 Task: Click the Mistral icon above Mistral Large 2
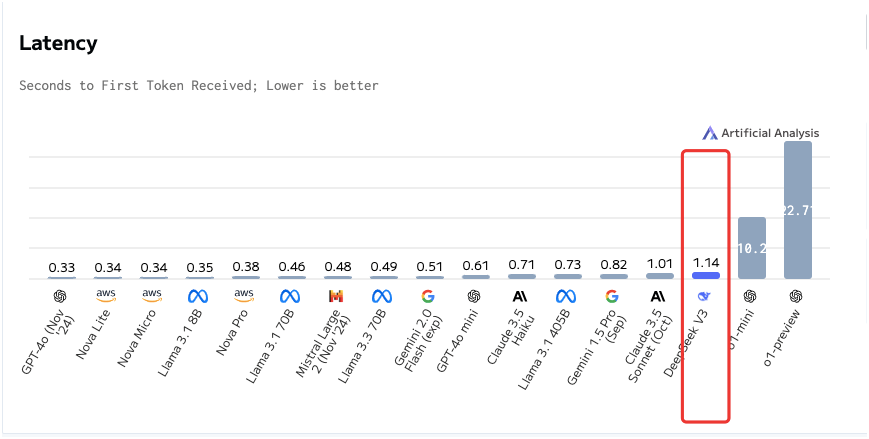(x=336, y=296)
